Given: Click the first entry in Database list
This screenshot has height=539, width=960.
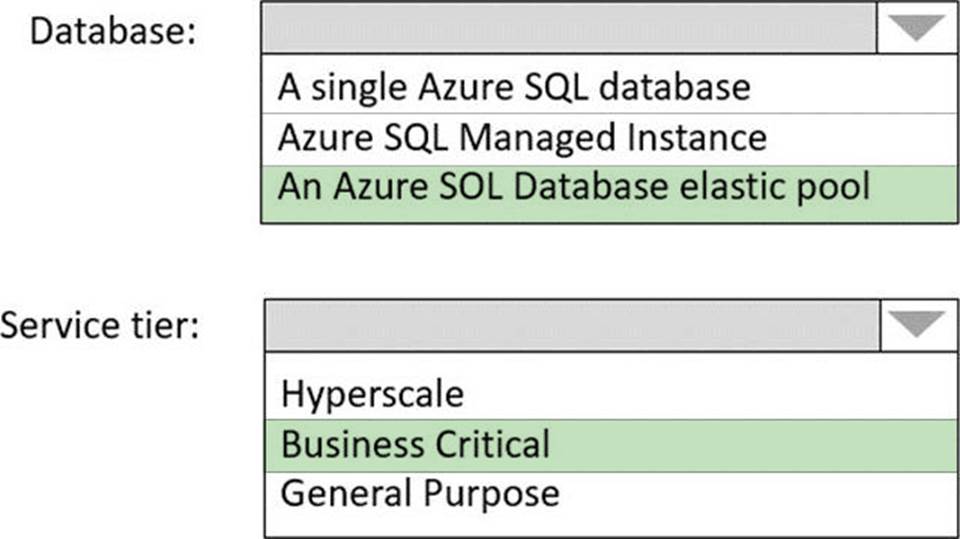Looking at the screenshot, I should tap(514, 87).
